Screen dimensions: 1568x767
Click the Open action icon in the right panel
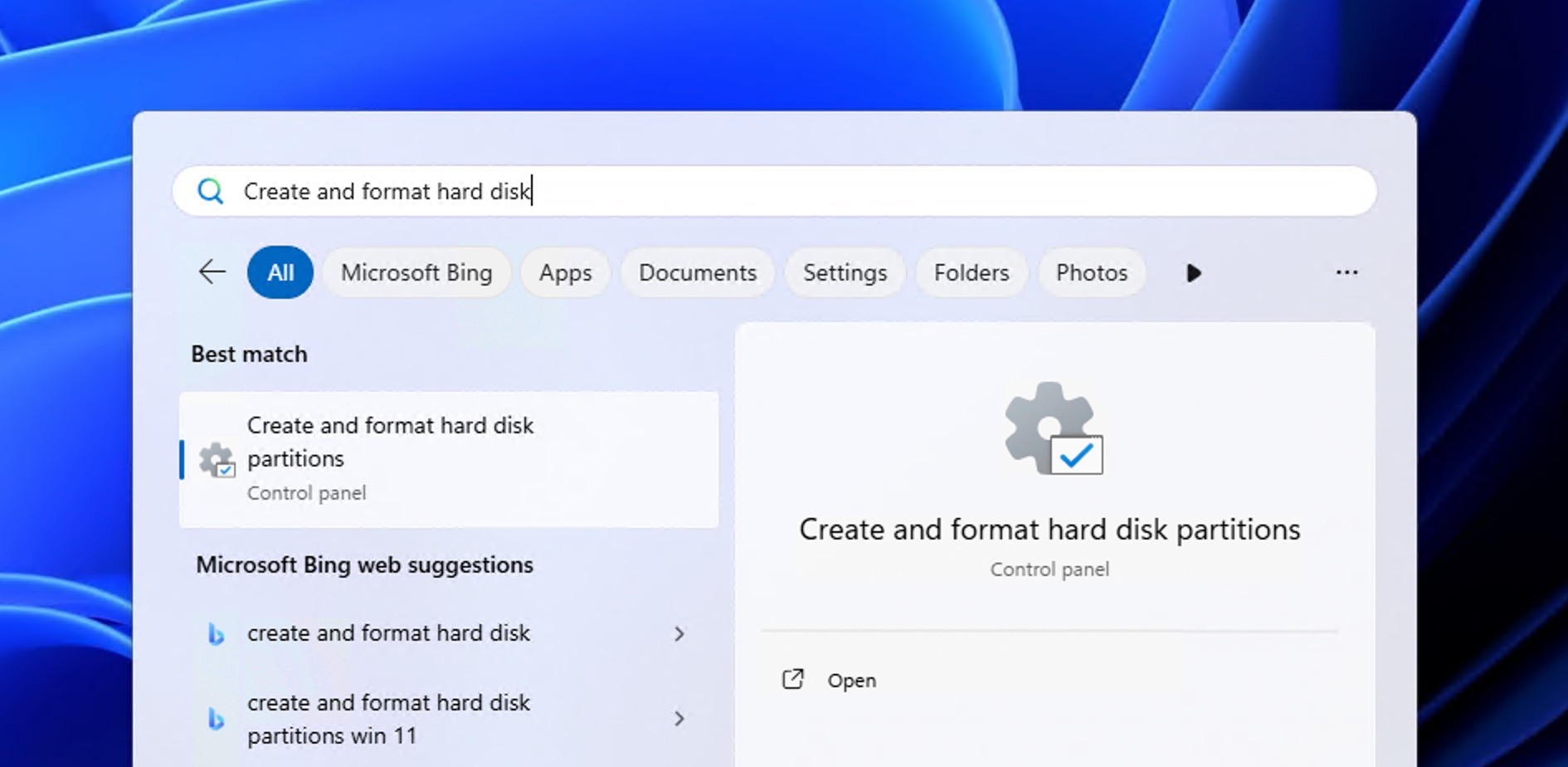tap(794, 679)
